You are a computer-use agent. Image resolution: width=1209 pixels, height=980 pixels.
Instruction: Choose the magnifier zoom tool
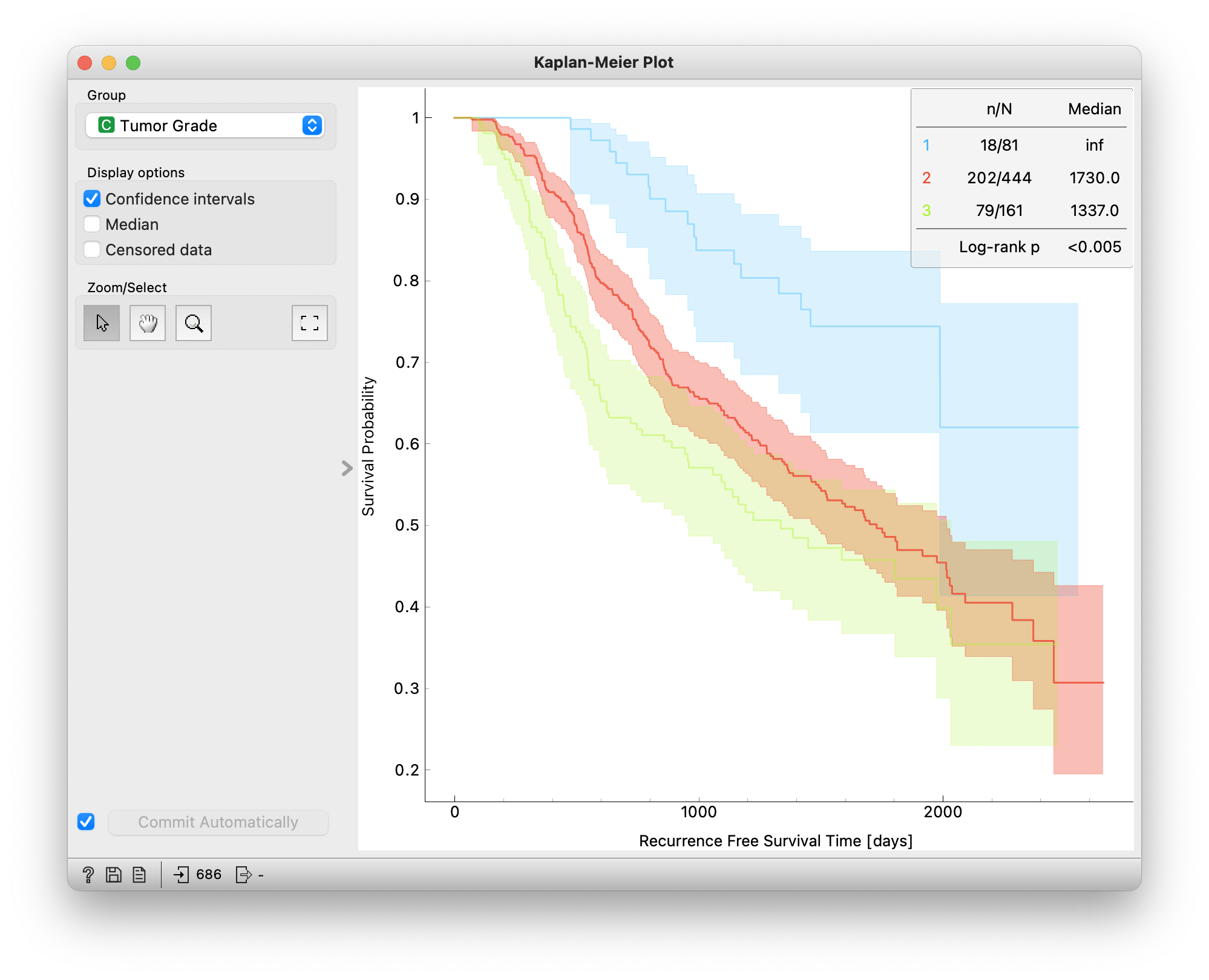(x=194, y=323)
